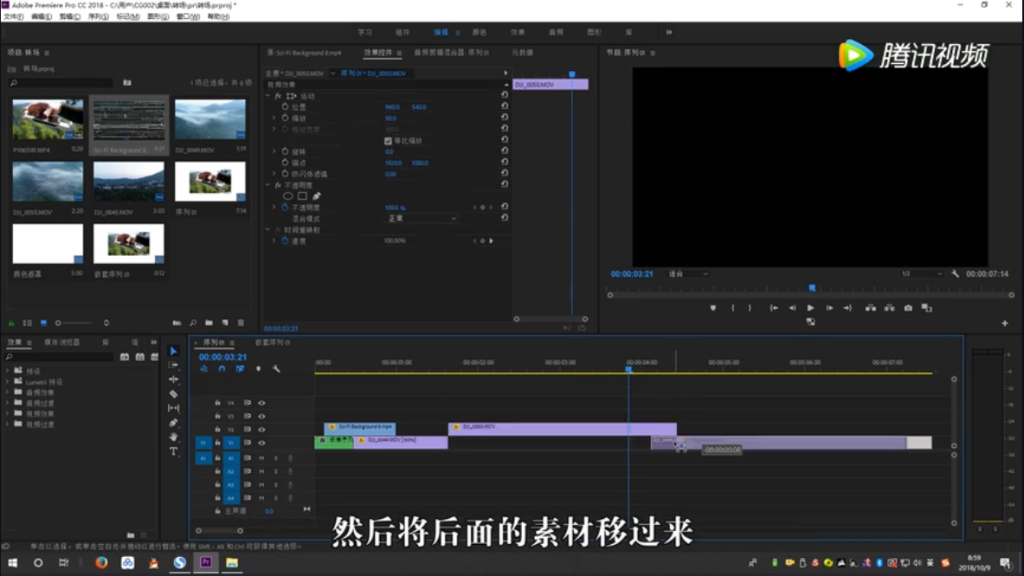Screen dimensions: 1024x576
Task: Step back one frame
Action: click(x=792, y=308)
